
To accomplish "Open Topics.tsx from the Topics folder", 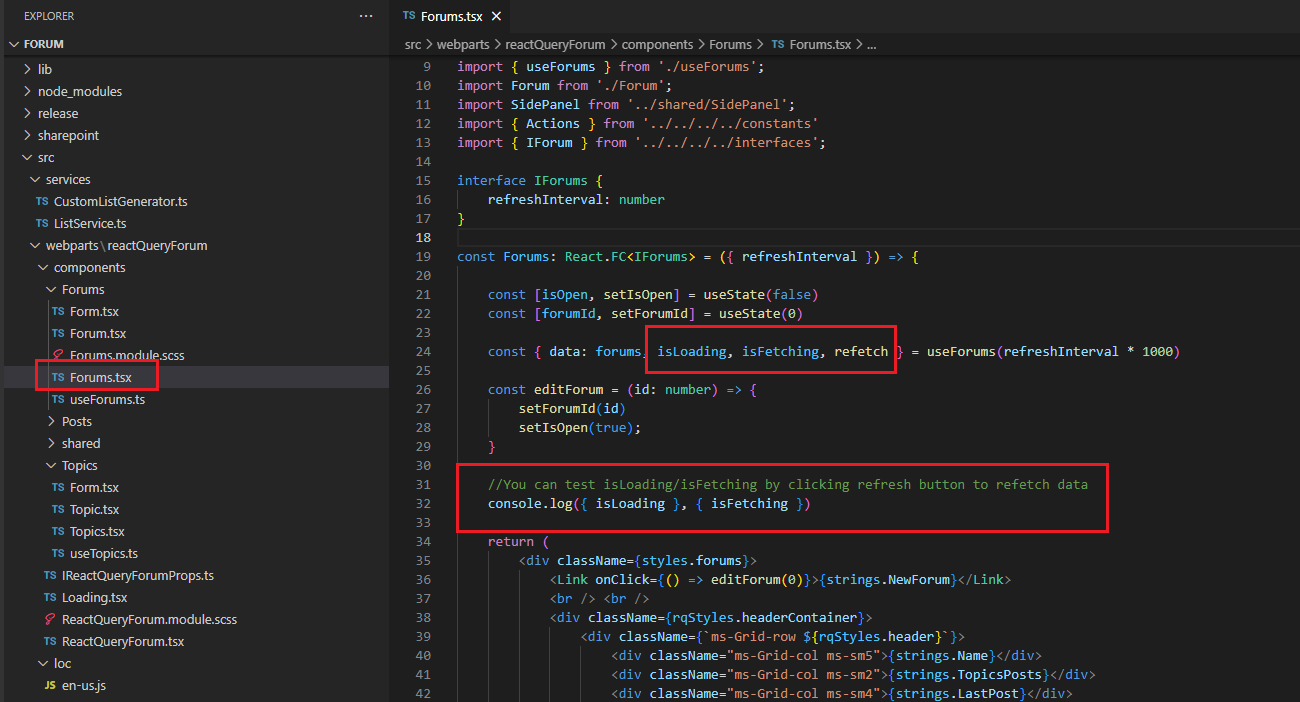I will tap(97, 532).
